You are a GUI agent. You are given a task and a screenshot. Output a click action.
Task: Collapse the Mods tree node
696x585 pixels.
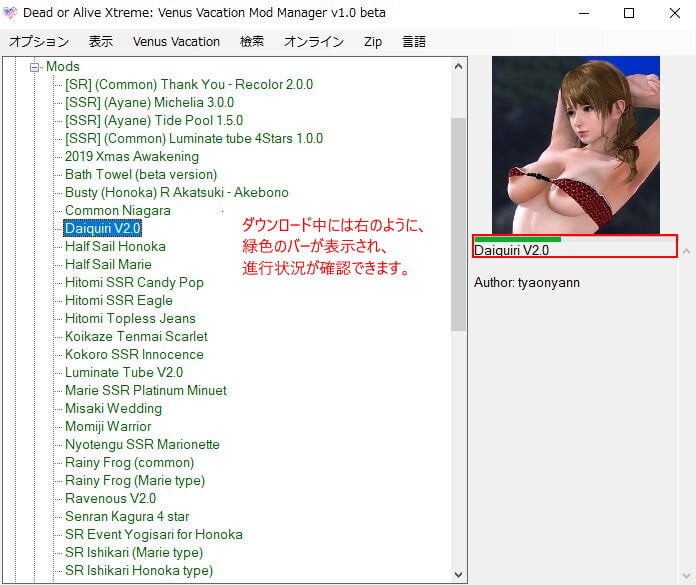coord(34,67)
